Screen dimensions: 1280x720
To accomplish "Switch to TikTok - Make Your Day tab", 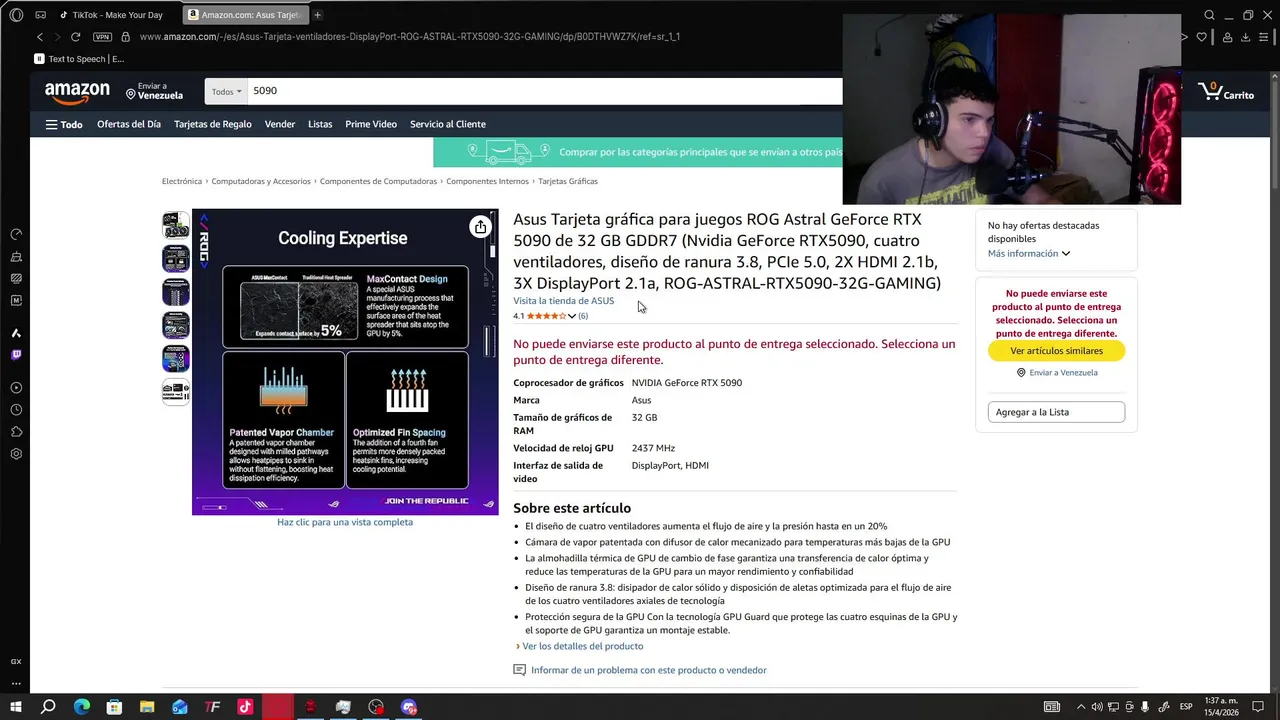I will (112, 15).
